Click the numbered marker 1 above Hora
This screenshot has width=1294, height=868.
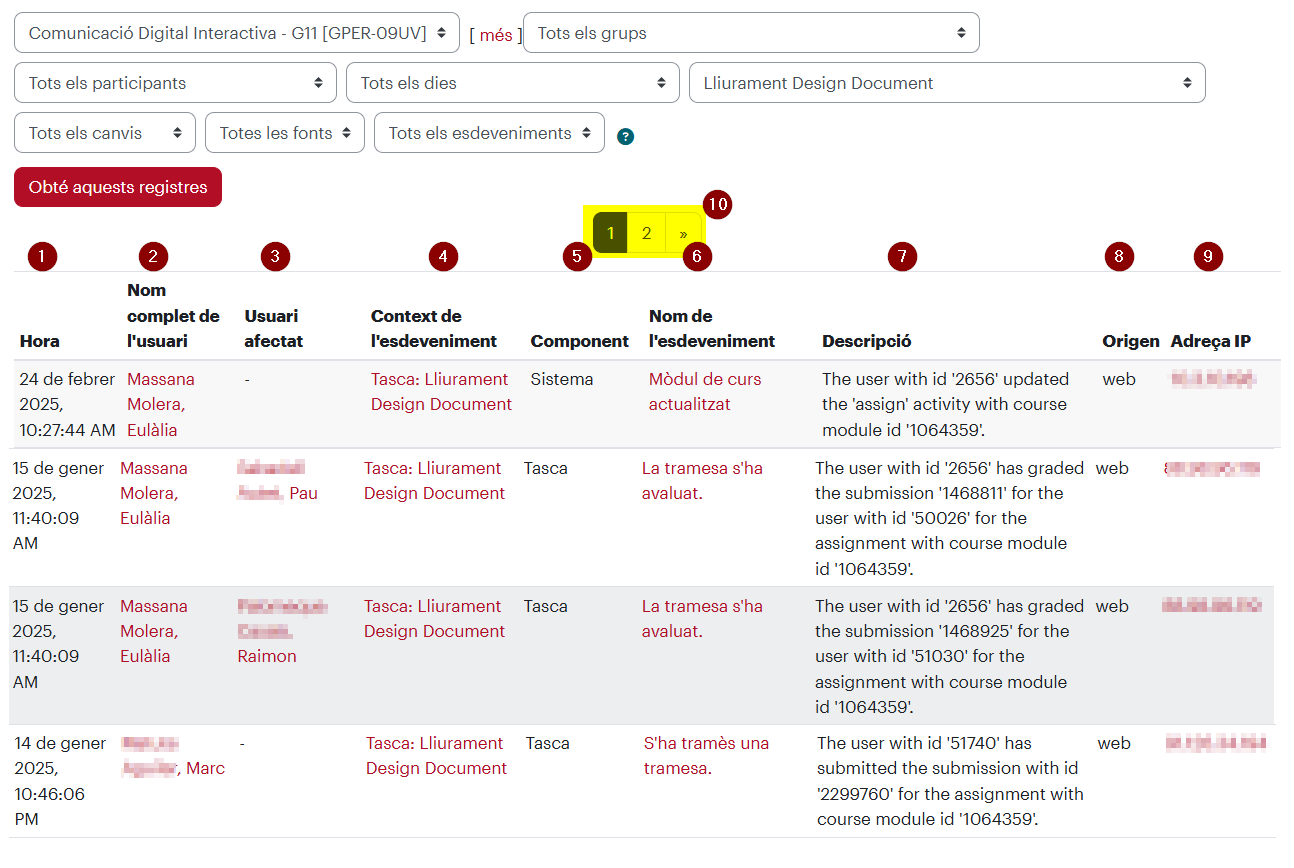[x=42, y=257]
